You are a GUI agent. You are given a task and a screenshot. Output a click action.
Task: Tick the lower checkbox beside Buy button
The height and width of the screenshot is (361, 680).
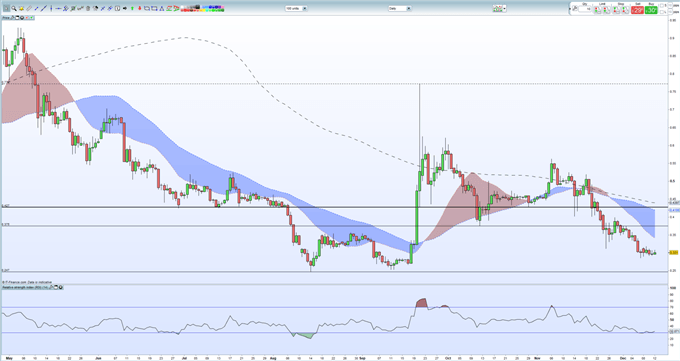tap(661, 12)
